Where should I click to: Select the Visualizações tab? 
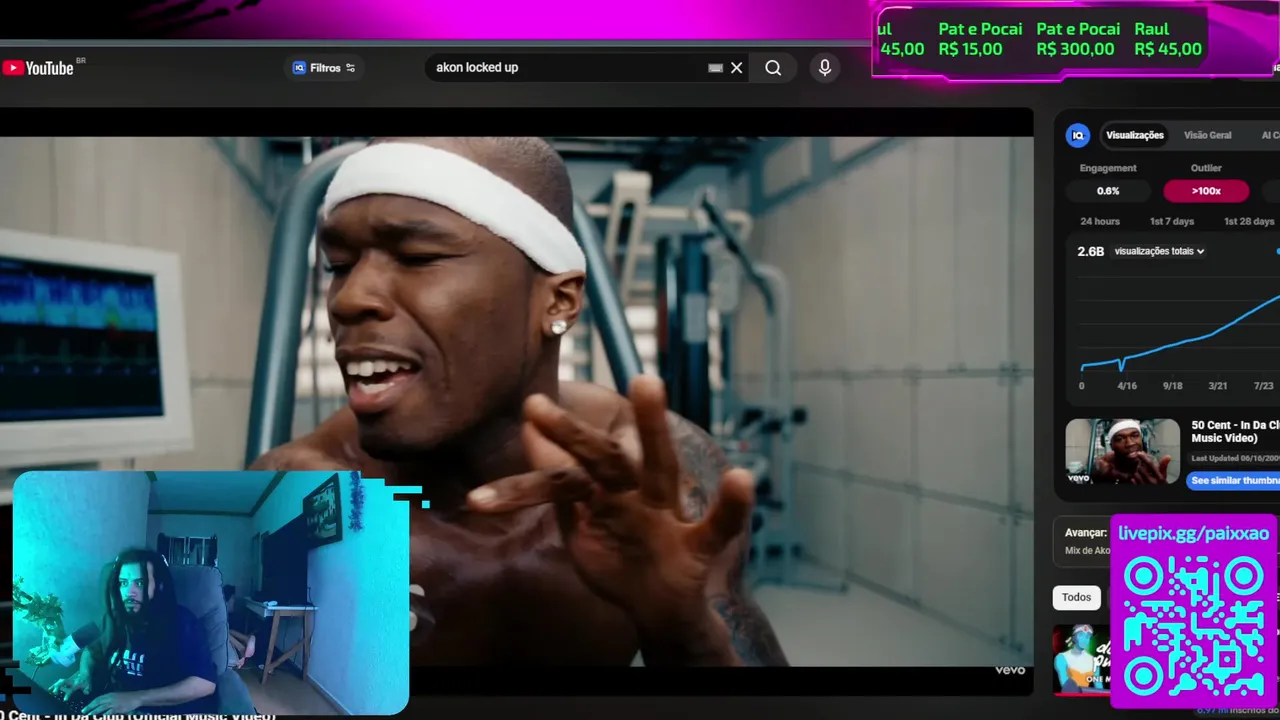pos(1135,135)
